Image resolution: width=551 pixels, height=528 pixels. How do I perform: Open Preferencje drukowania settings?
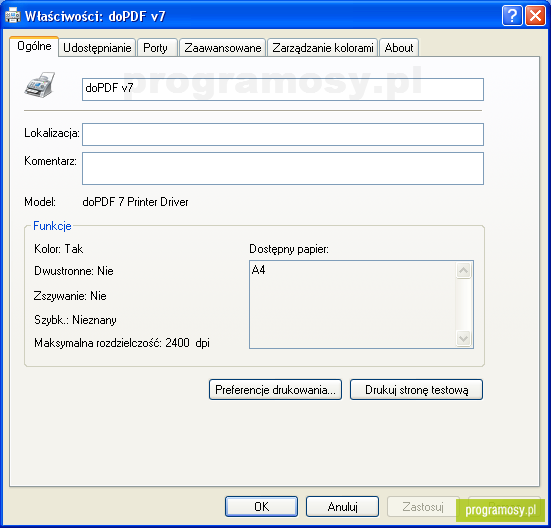[275, 390]
